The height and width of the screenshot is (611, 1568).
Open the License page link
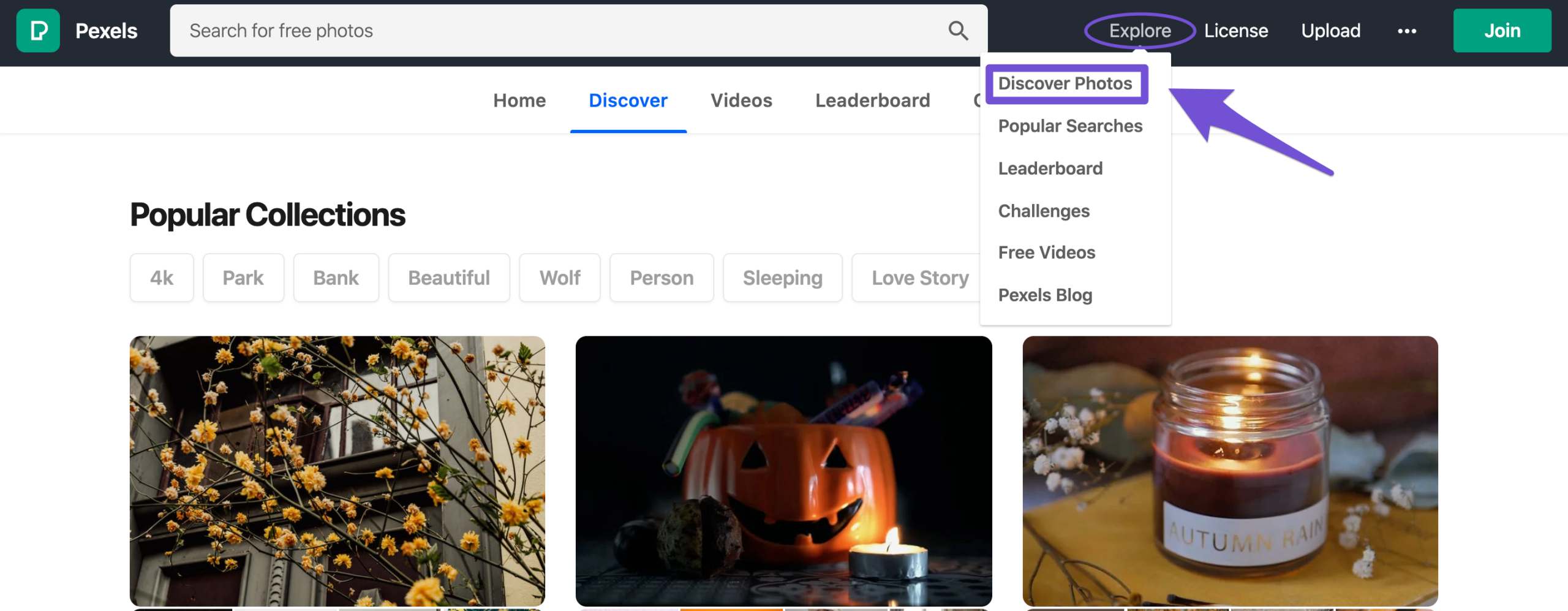(1236, 31)
